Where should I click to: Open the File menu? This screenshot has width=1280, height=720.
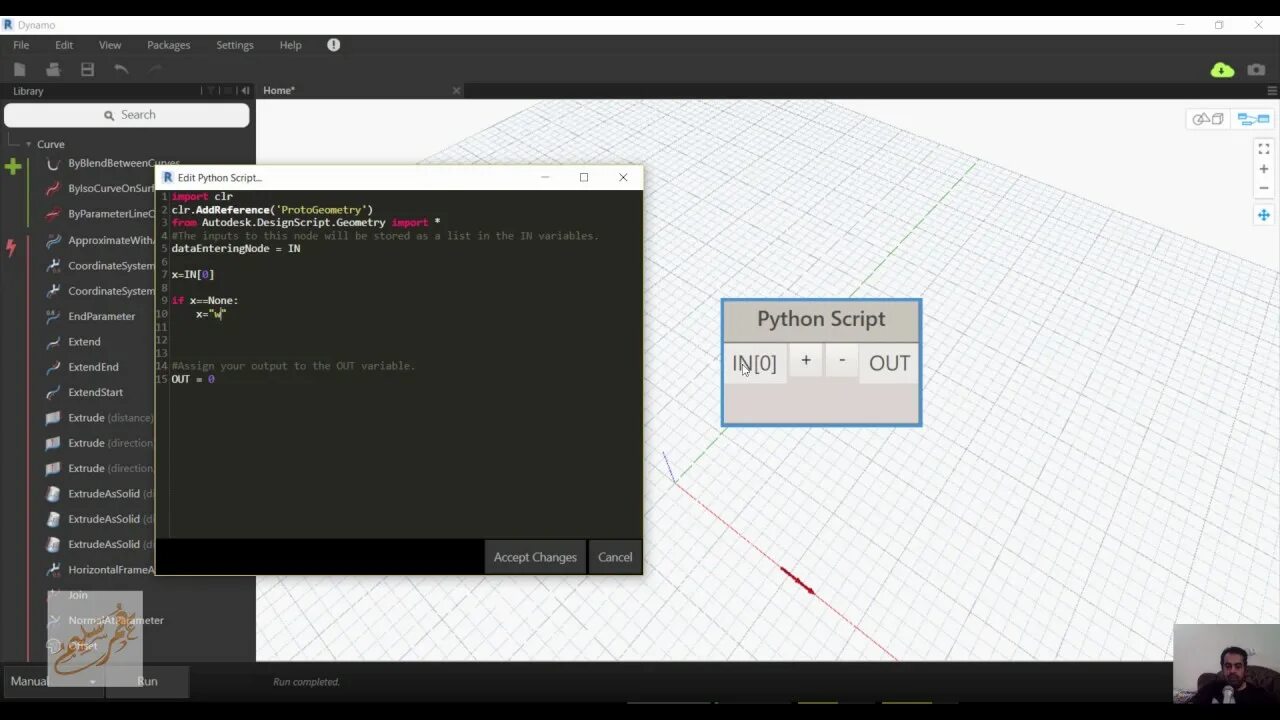21,45
